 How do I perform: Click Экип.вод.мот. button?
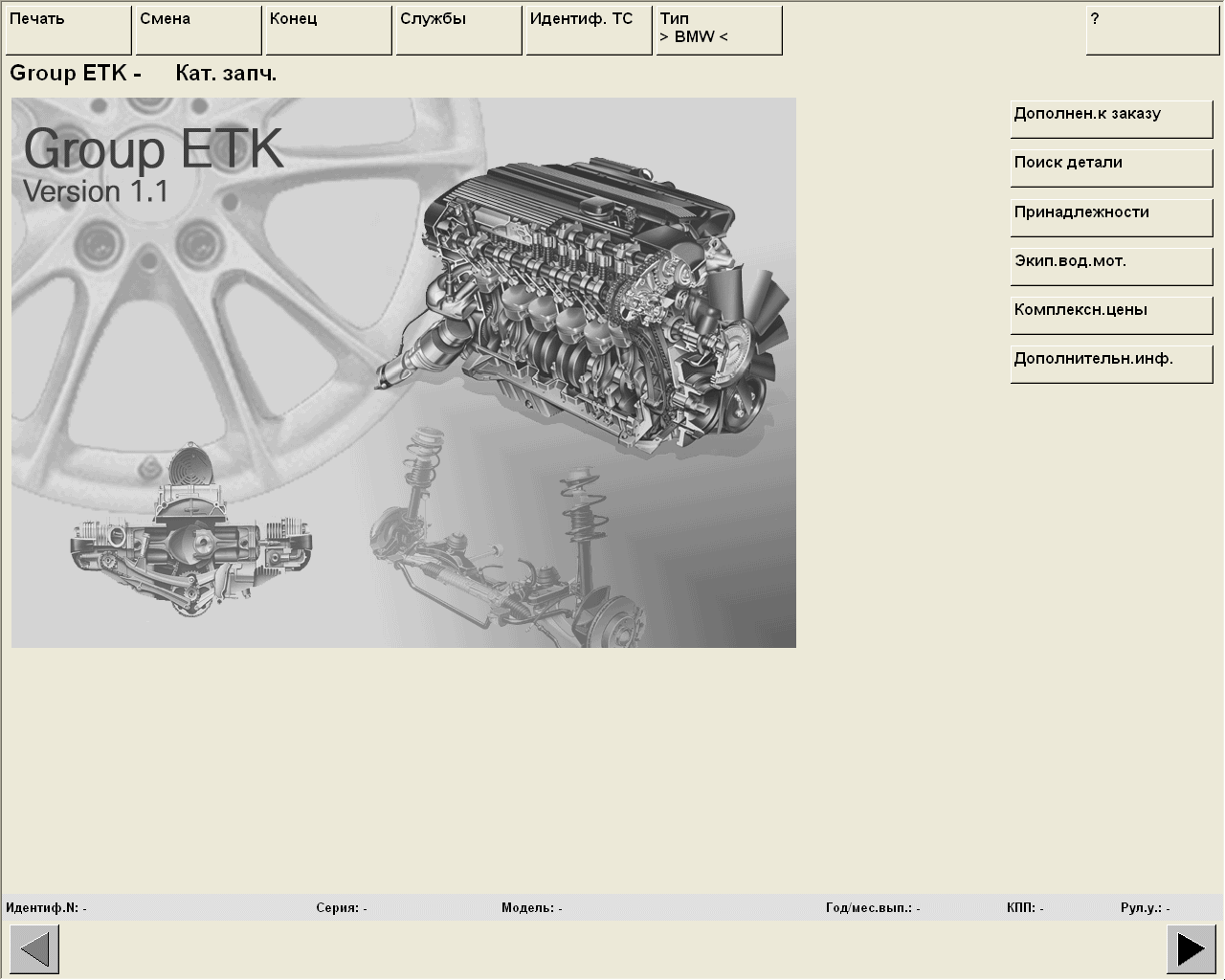[x=1112, y=267]
